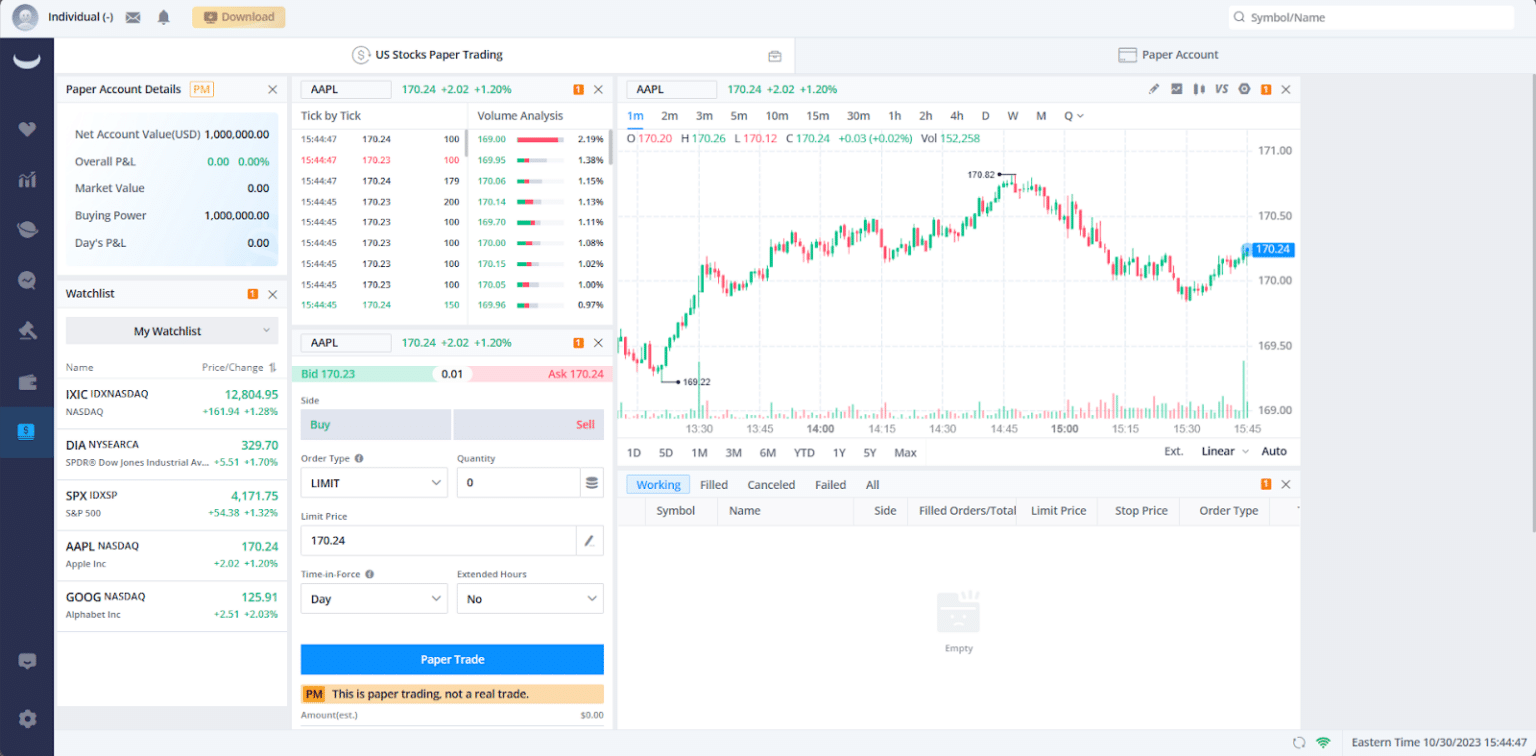
Task: Select the 5m chart interval tab
Action: tap(738, 116)
